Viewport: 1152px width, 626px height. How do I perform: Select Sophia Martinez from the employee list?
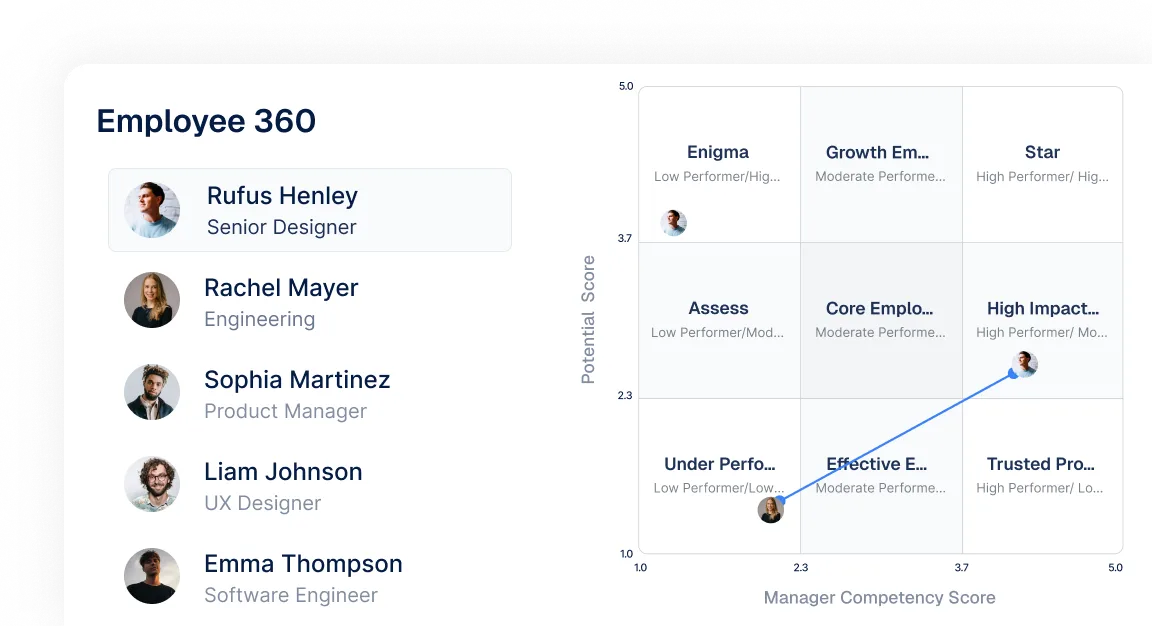[297, 380]
